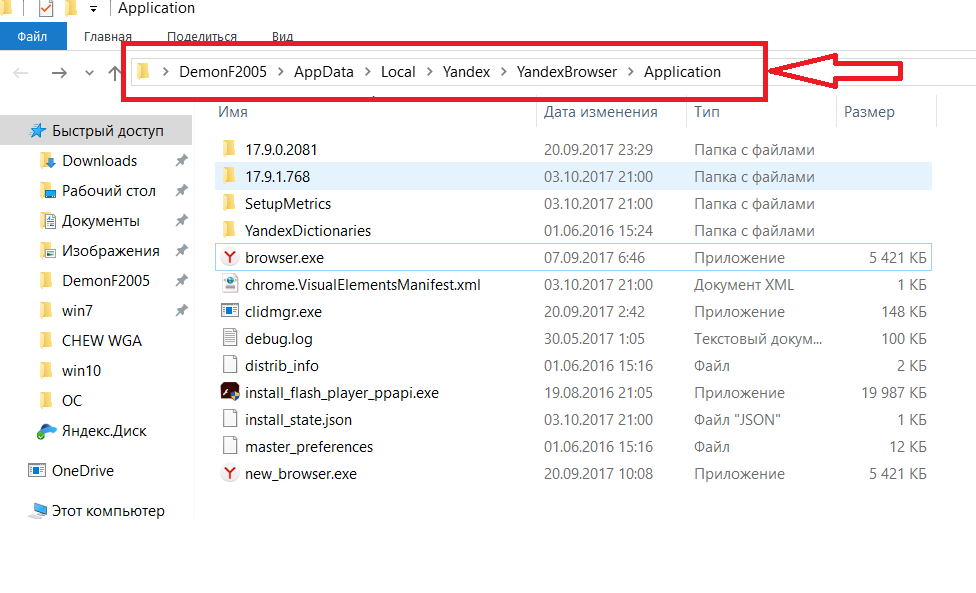This screenshot has height=593, width=976.
Task: Select the distrib_info file name
Action: click(281, 366)
